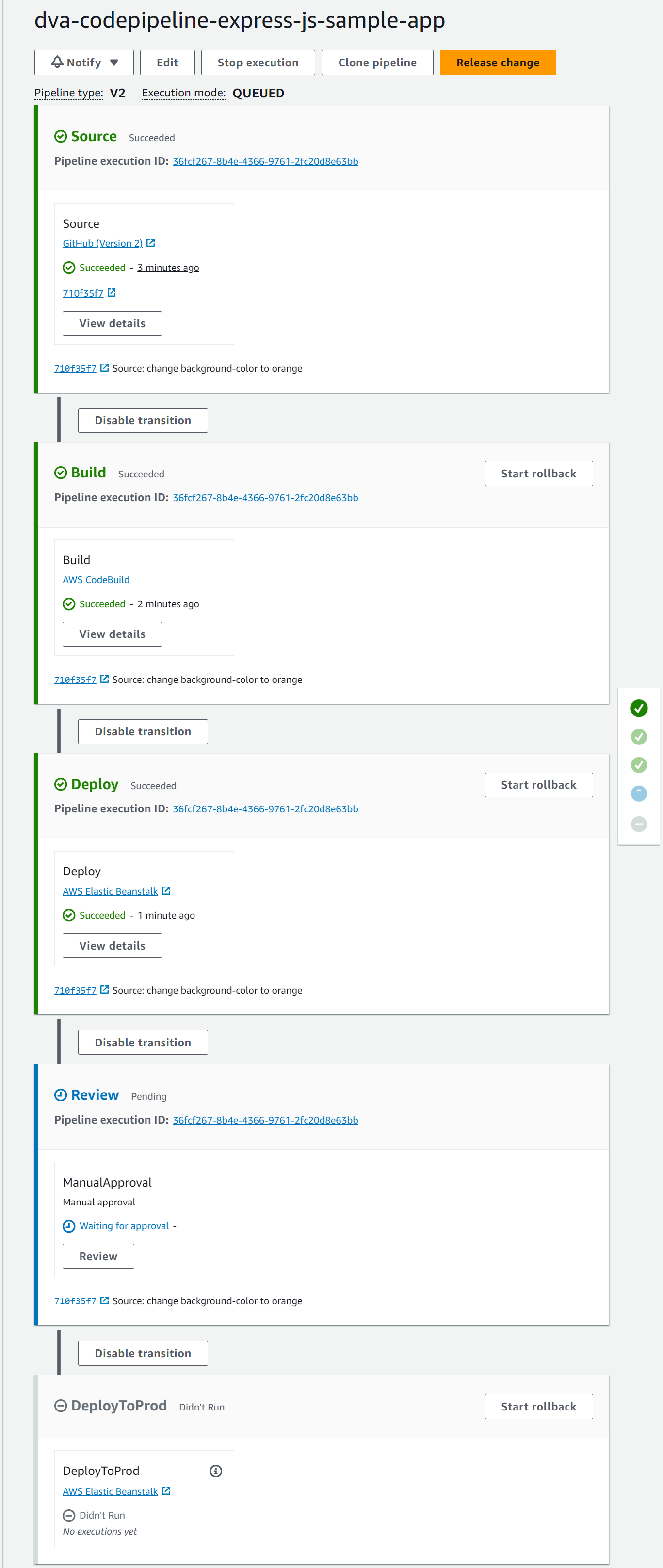
Task: Click the external link icon beside Source card commit 710f35f7
Action: click(x=112, y=293)
